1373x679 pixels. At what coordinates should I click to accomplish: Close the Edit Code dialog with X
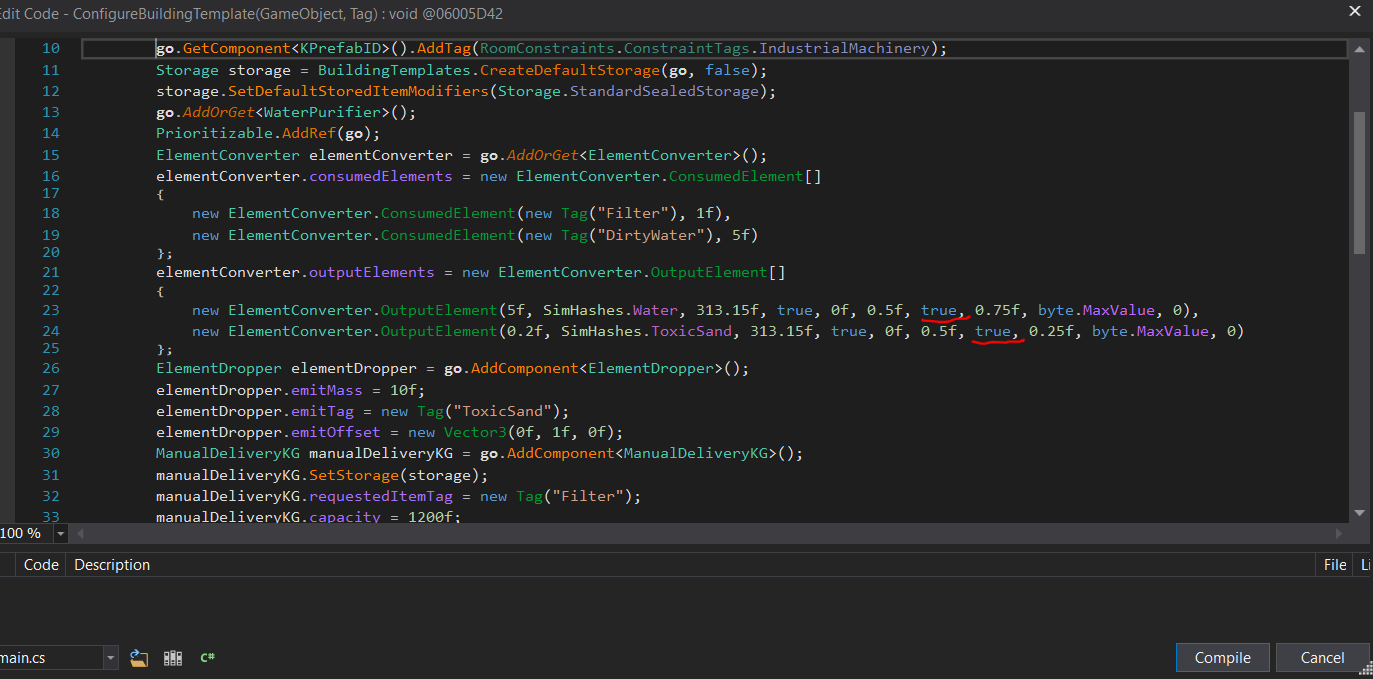tap(1354, 13)
